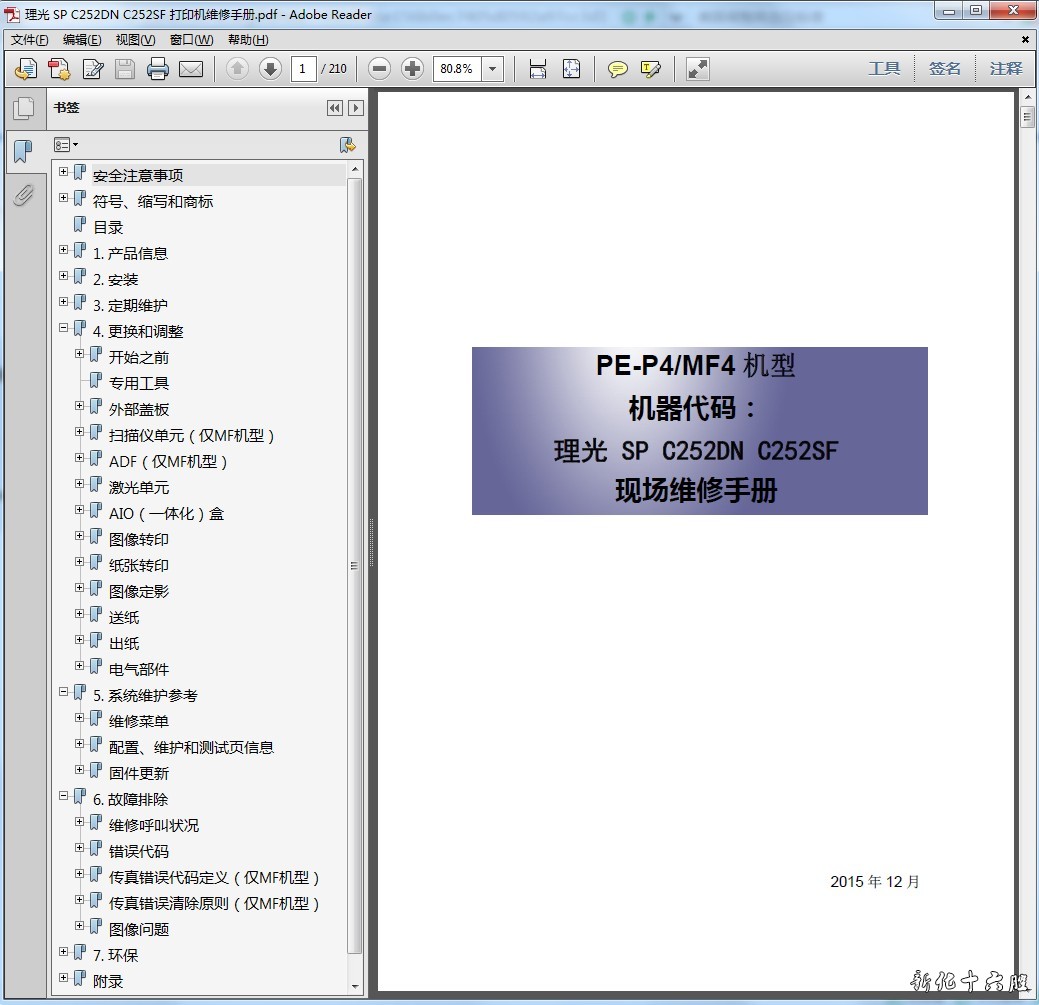
Task: Open the 视图(V) menu
Action: point(135,40)
